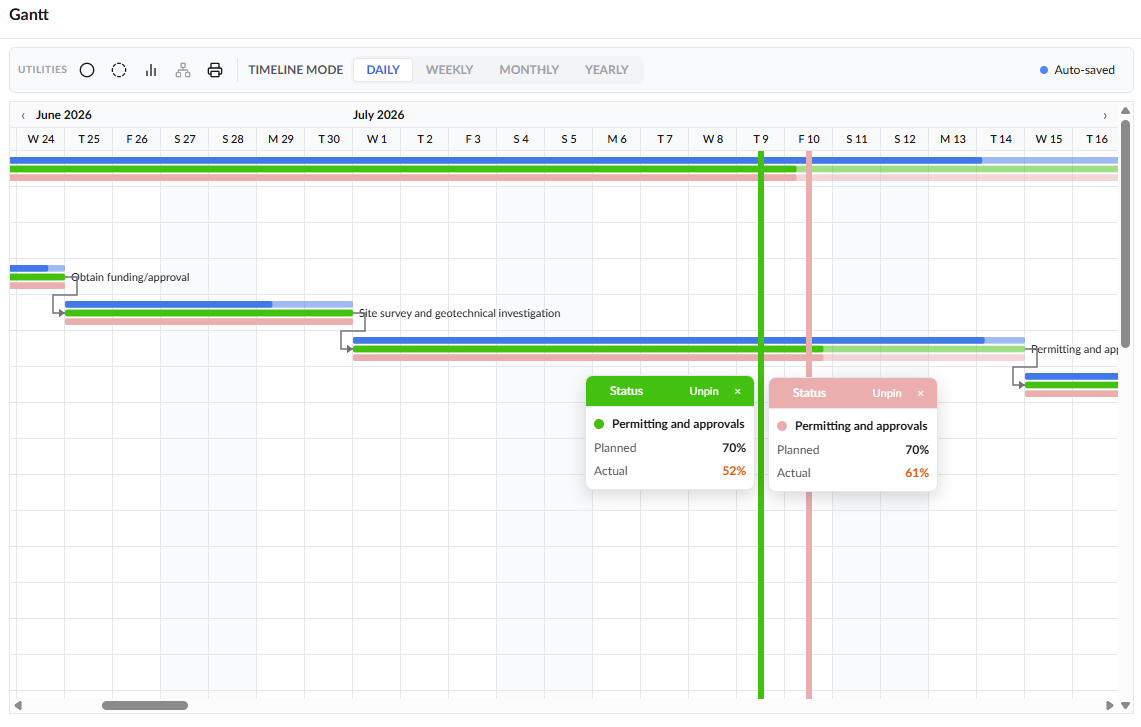Screen dimensions: 1141x727
Task: Click the horizontal scrollbar left arrow
Action: (18, 705)
